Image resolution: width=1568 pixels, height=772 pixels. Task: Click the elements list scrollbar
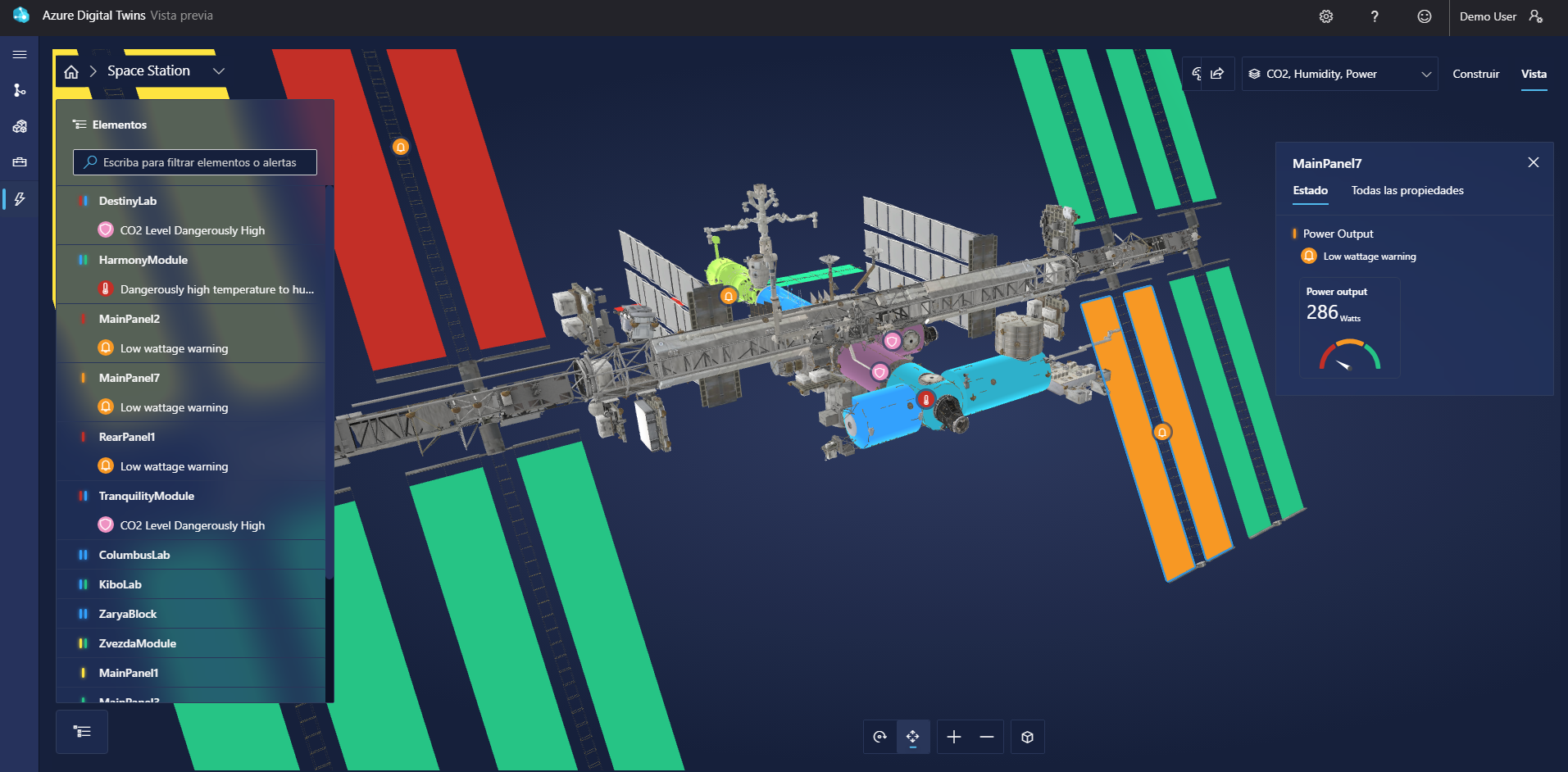tap(330, 383)
